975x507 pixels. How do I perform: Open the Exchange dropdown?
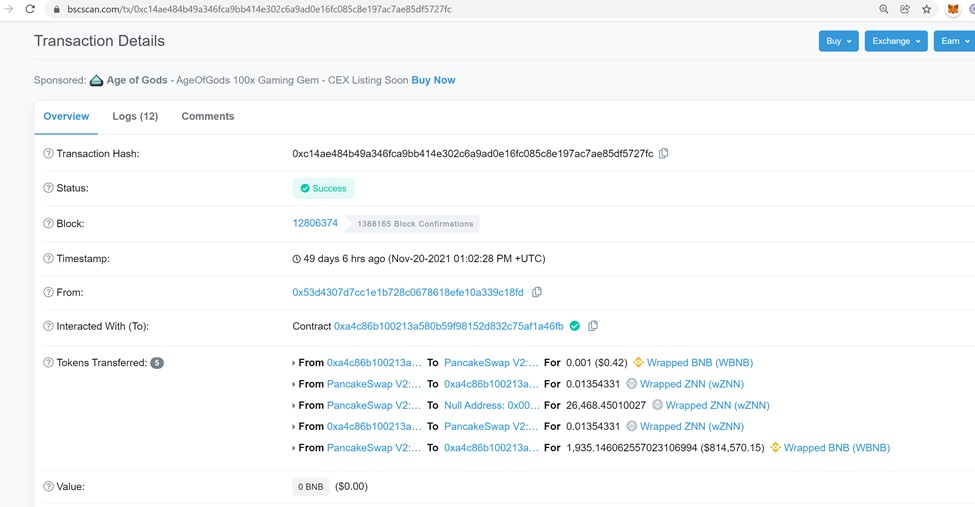click(x=896, y=41)
